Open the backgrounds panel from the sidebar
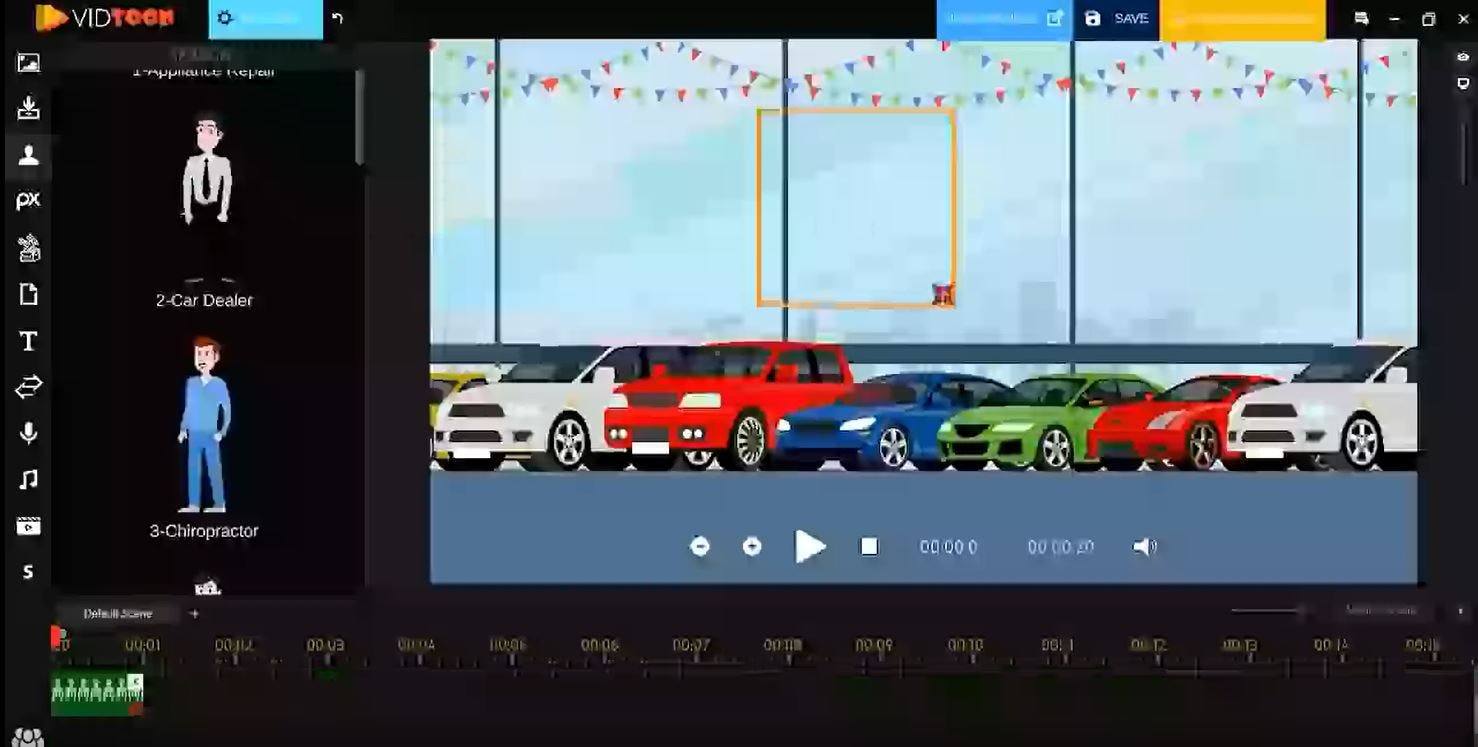Viewport: 1478px width, 747px height. click(28, 62)
